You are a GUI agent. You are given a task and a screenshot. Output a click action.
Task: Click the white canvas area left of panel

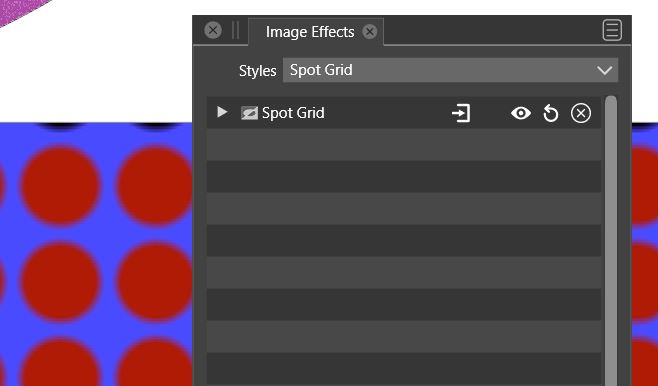tap(96, 67)
